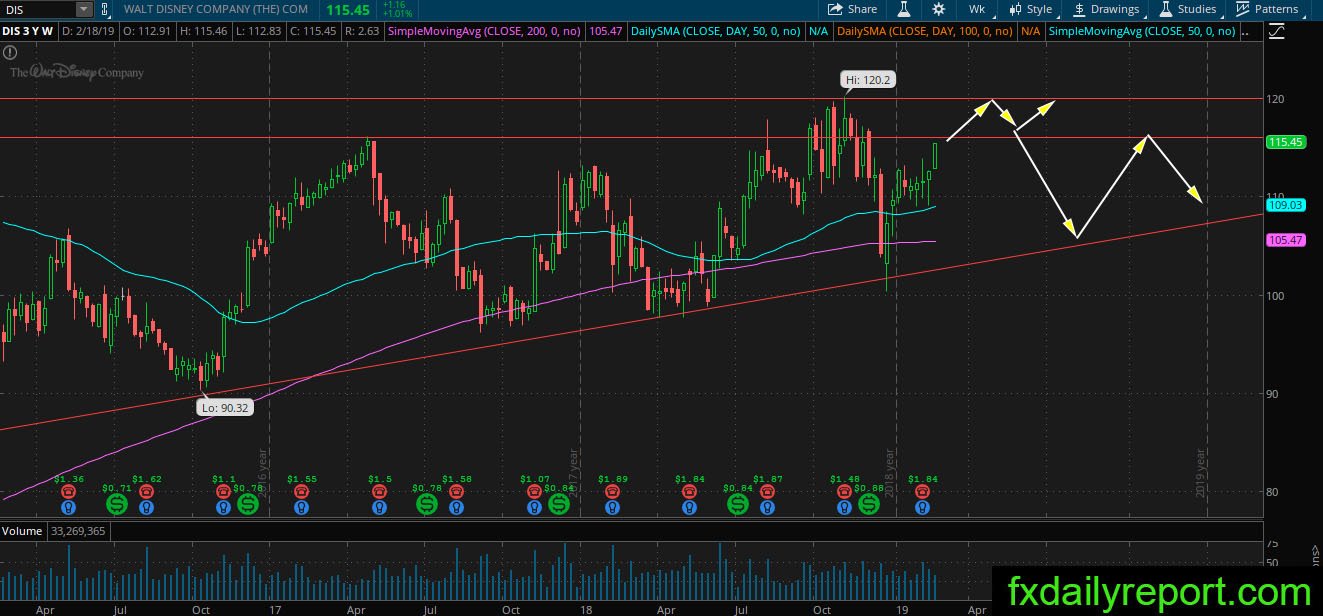Click the earnings bulb icon under $1.48

[845, 507]
